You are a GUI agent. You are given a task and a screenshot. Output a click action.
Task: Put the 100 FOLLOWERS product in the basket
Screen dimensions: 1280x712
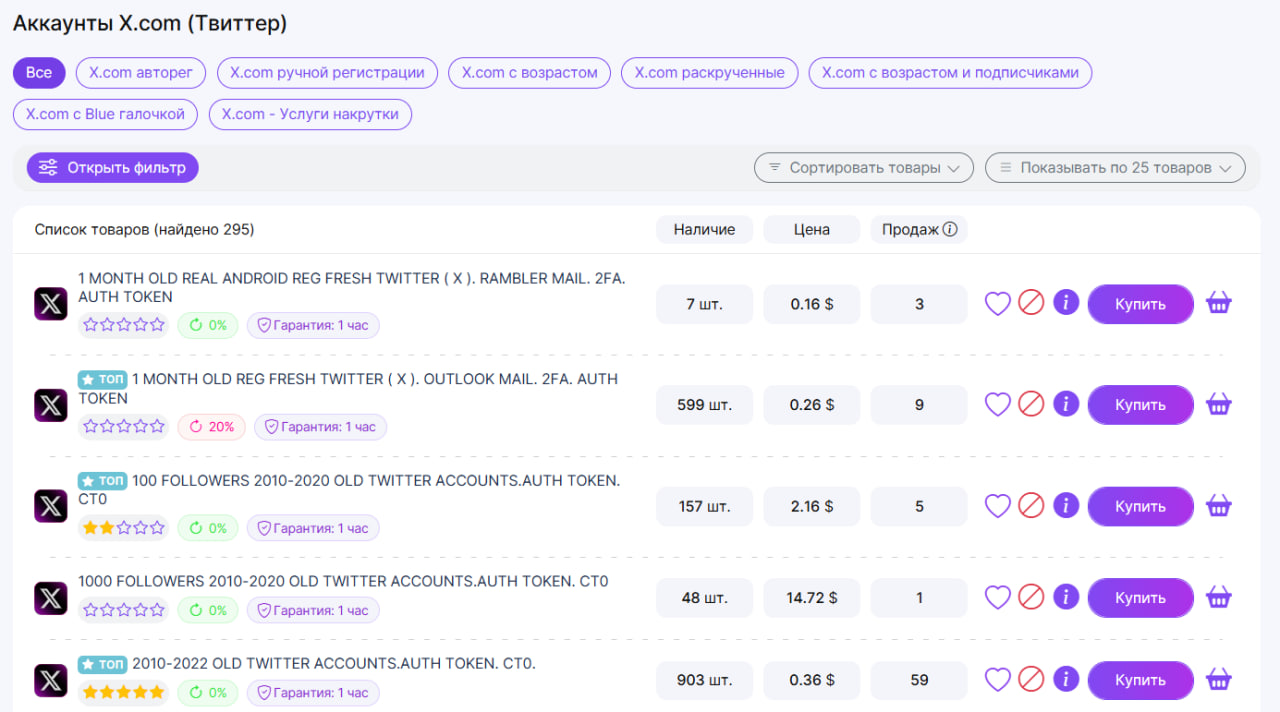click(x=1218, y=506)
